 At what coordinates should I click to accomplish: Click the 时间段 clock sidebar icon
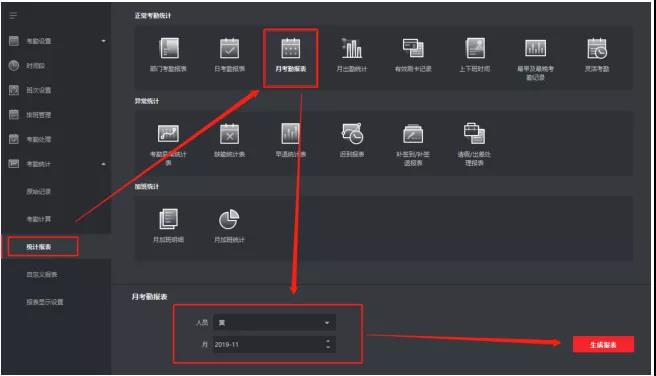(x=14, y=66)
